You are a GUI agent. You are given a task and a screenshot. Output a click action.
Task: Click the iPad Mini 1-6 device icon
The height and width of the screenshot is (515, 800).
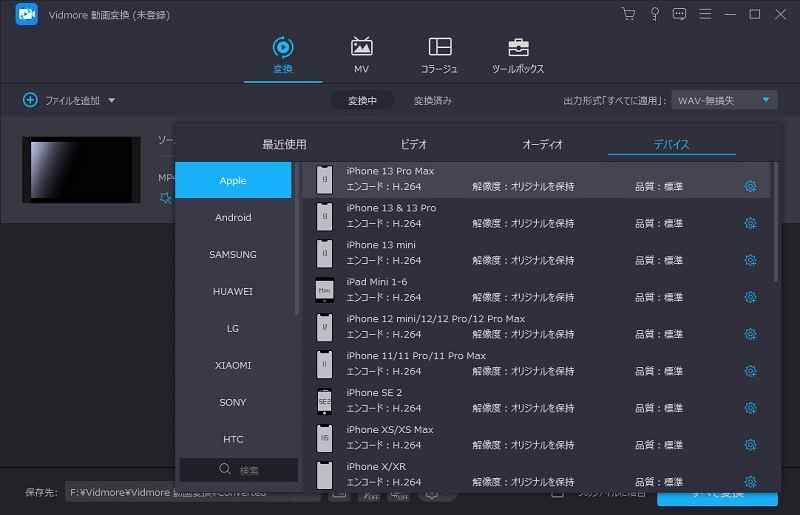(324, 290)
